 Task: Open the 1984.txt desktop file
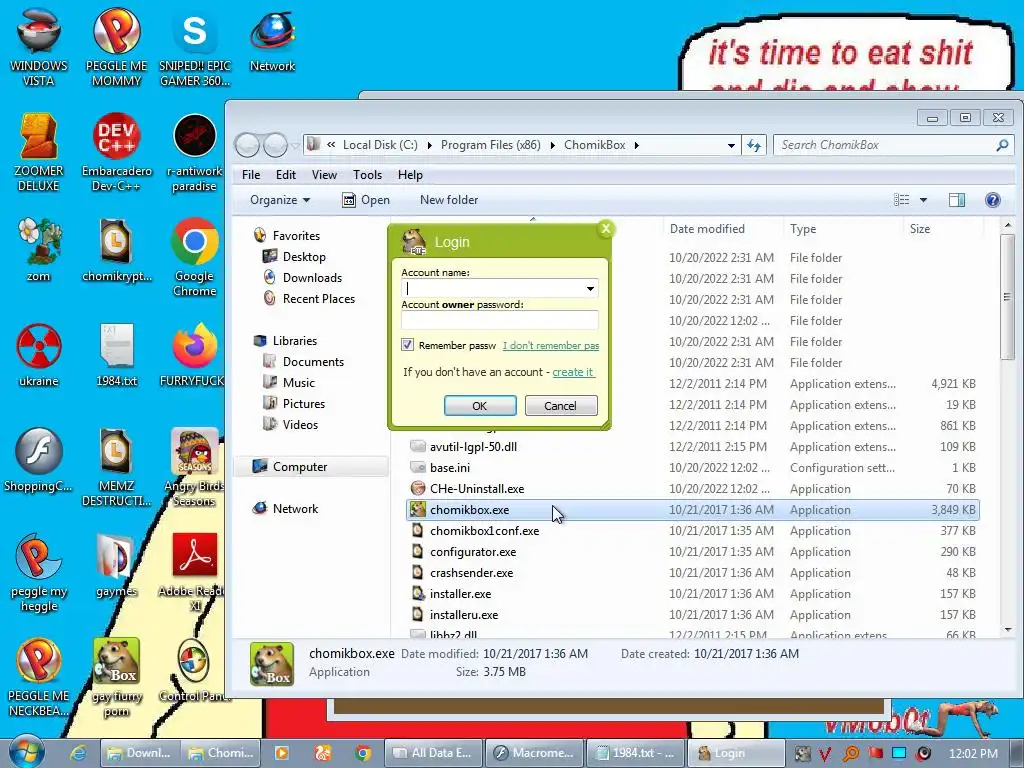coord(116,355)
